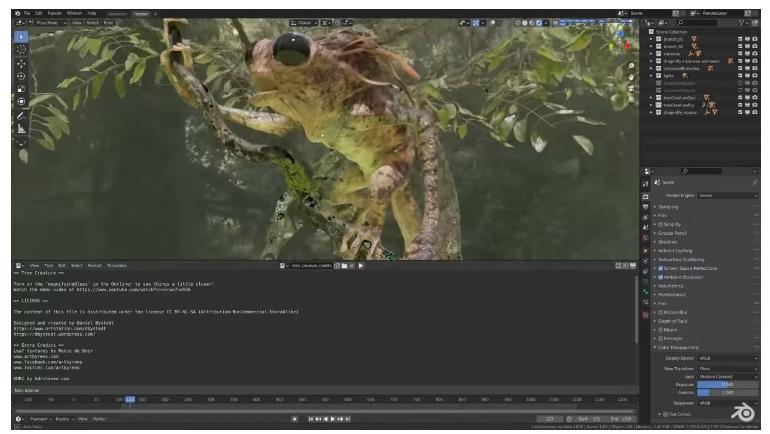Open the File menu
The height and width of the screenshot is (434, 770).
click(27, 13)
